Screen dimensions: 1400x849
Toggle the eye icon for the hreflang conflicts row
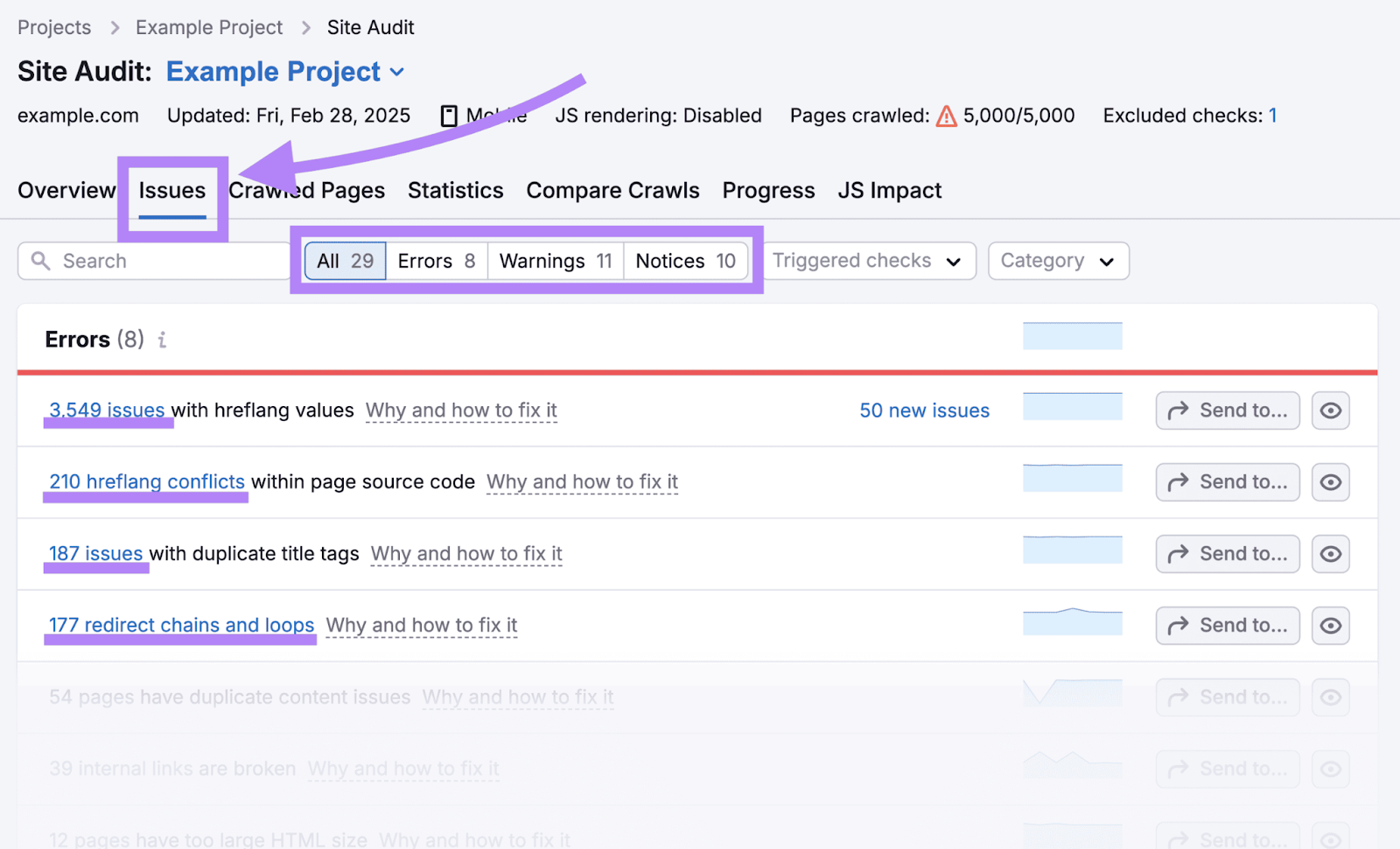[1330, 481]
